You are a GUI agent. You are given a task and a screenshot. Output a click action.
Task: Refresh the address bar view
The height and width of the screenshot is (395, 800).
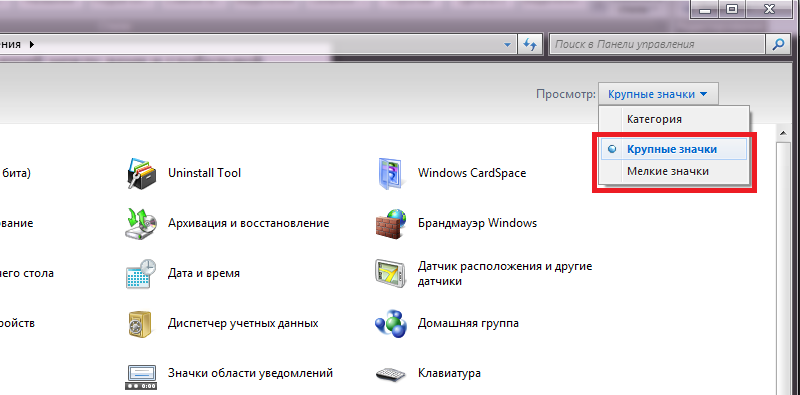coord(531,44)
